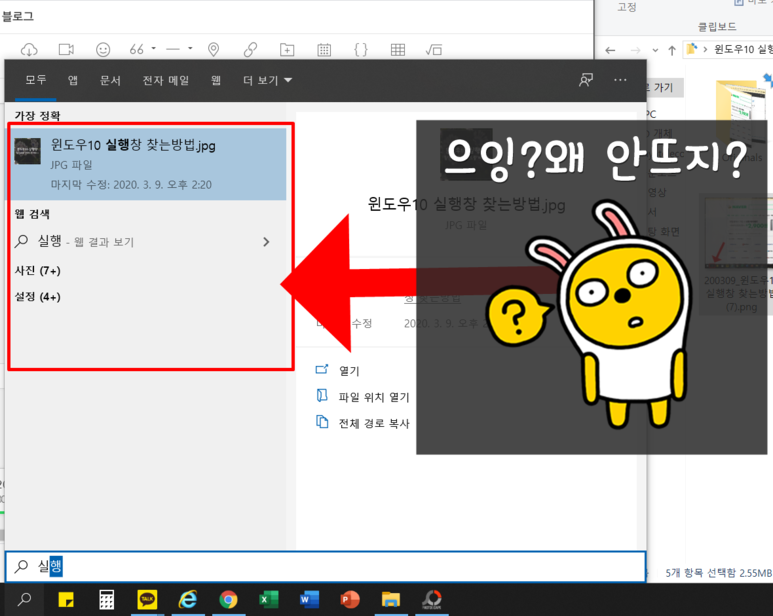Viewport: 773px width, 616px height.
Task: Select the 모두 search tab
Action: click(x=35, y=80)
